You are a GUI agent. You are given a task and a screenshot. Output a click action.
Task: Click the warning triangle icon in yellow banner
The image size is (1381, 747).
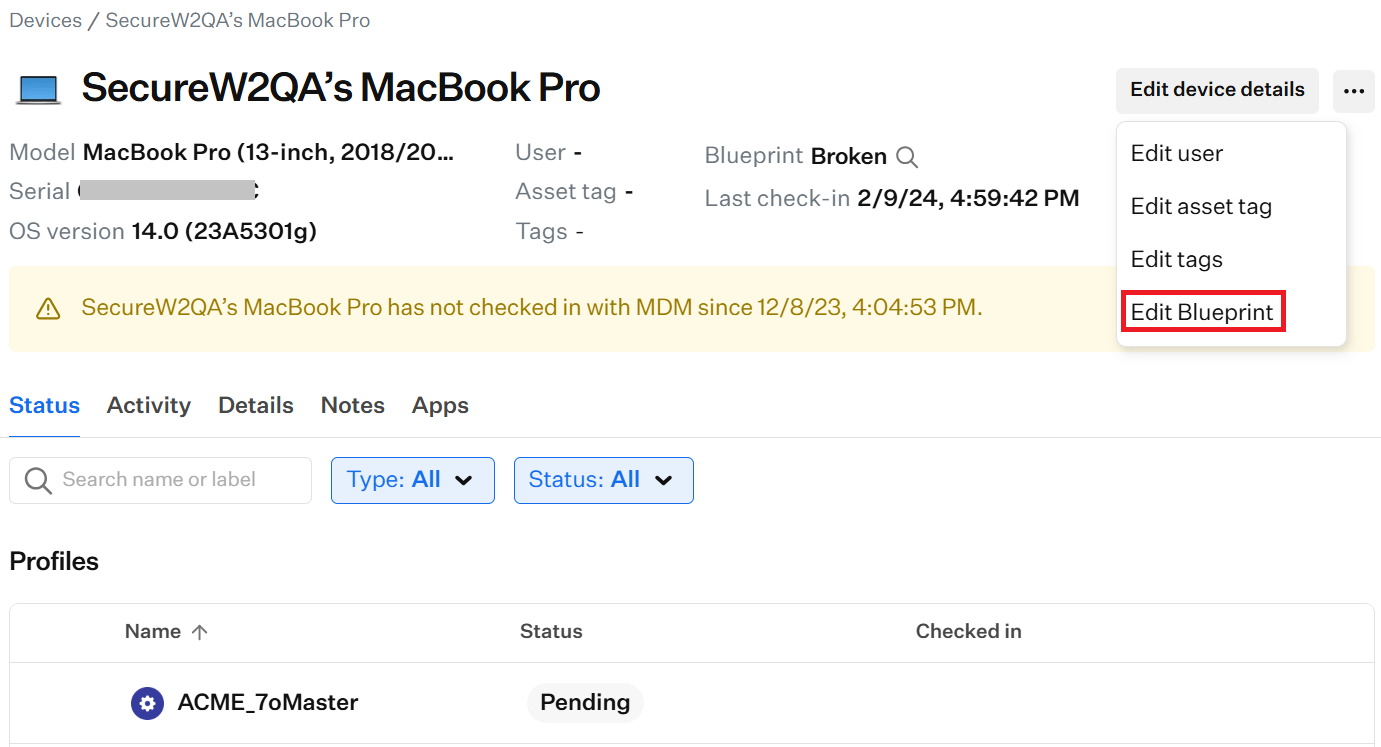[48, 309]
